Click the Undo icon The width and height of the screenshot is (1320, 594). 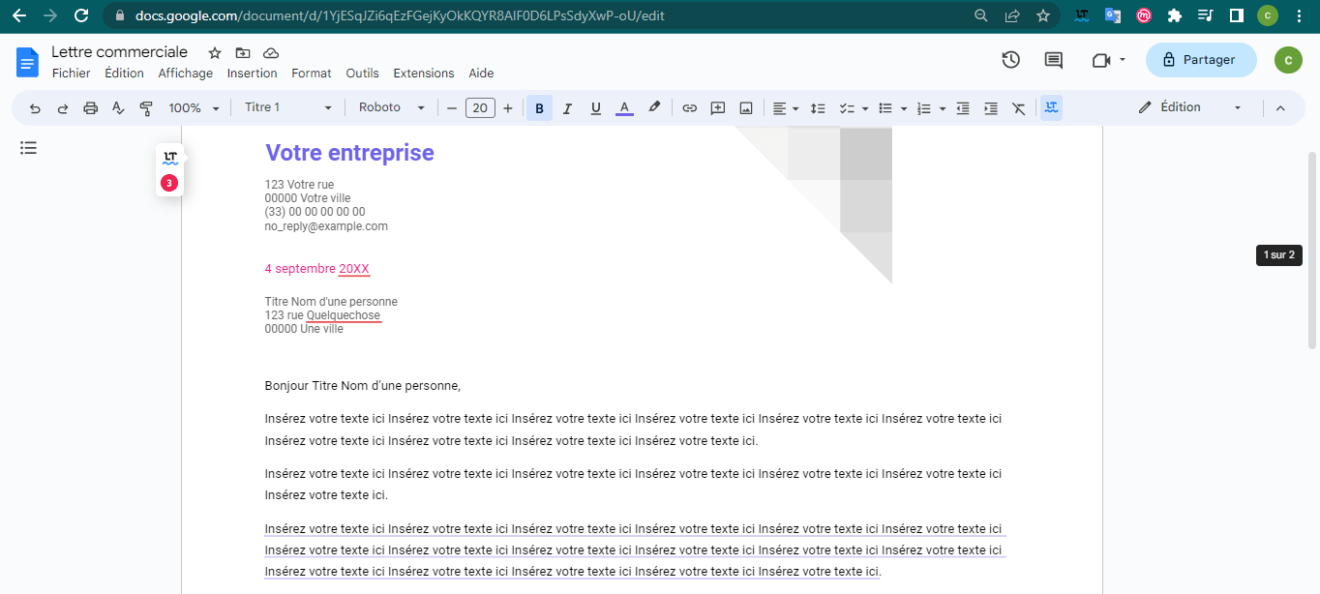click(x=34, y=107)
